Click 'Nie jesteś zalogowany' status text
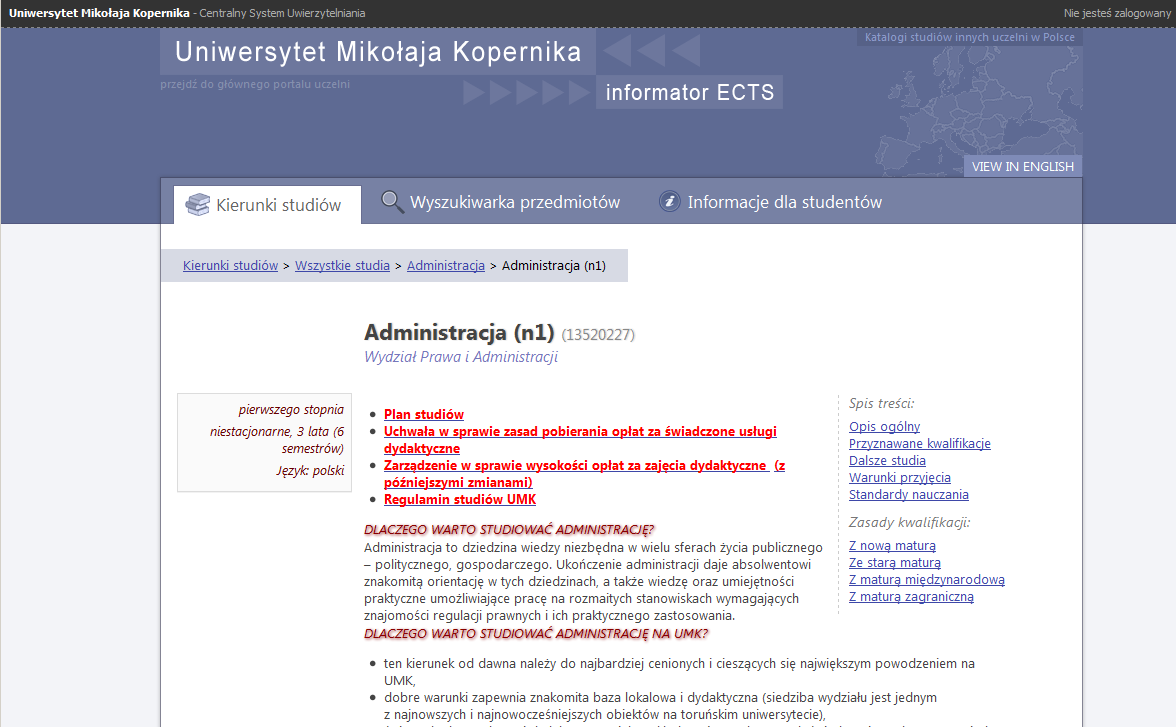1176x727 pixels. click(1117, 13)
